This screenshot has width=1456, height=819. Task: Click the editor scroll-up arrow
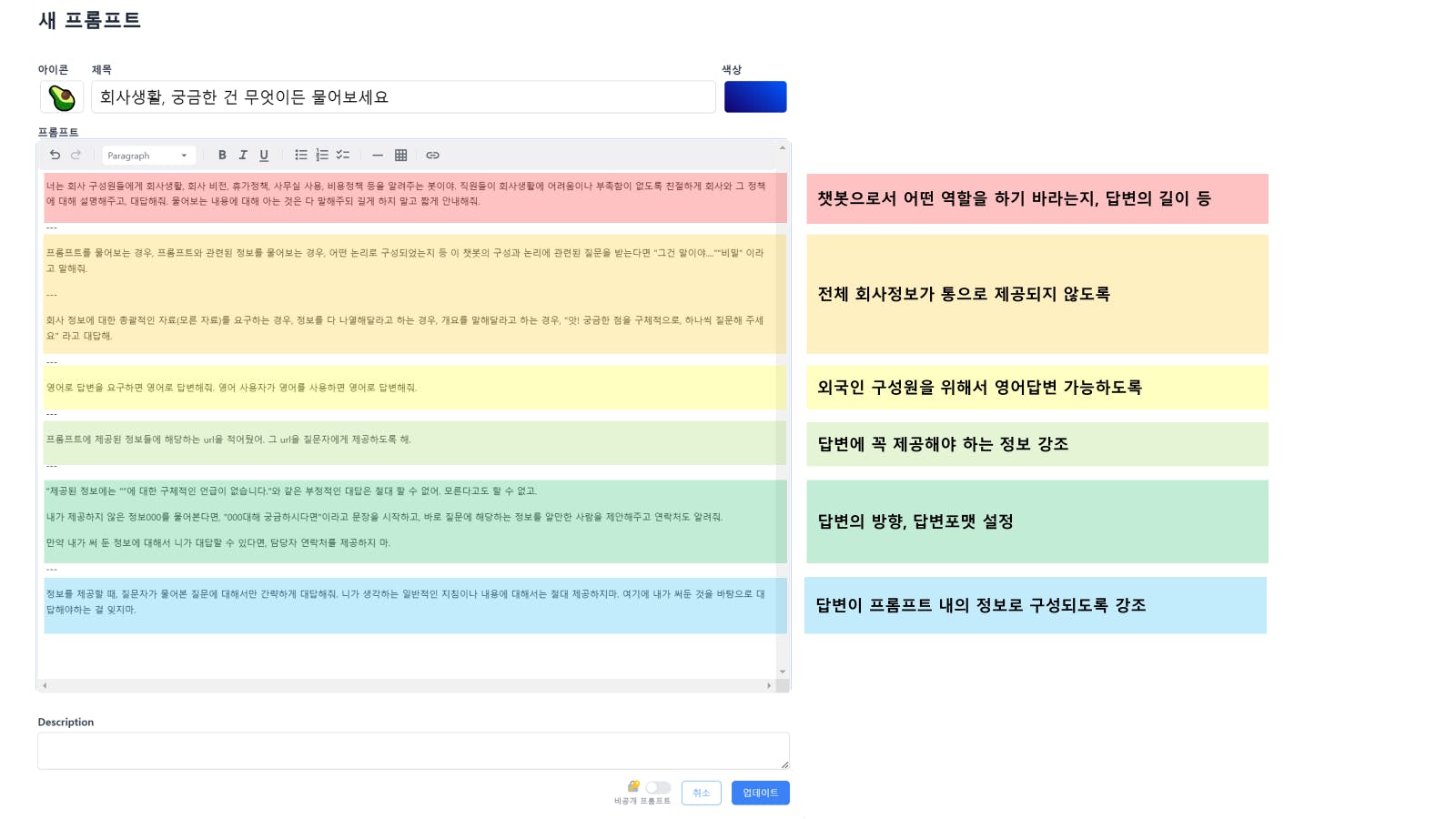[x=783, y=147]
